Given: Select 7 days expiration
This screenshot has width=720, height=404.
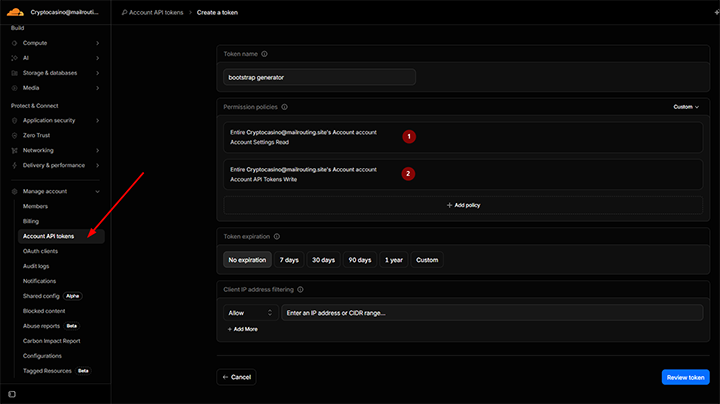Looking at the screenshot, I should tap(289, 260).
